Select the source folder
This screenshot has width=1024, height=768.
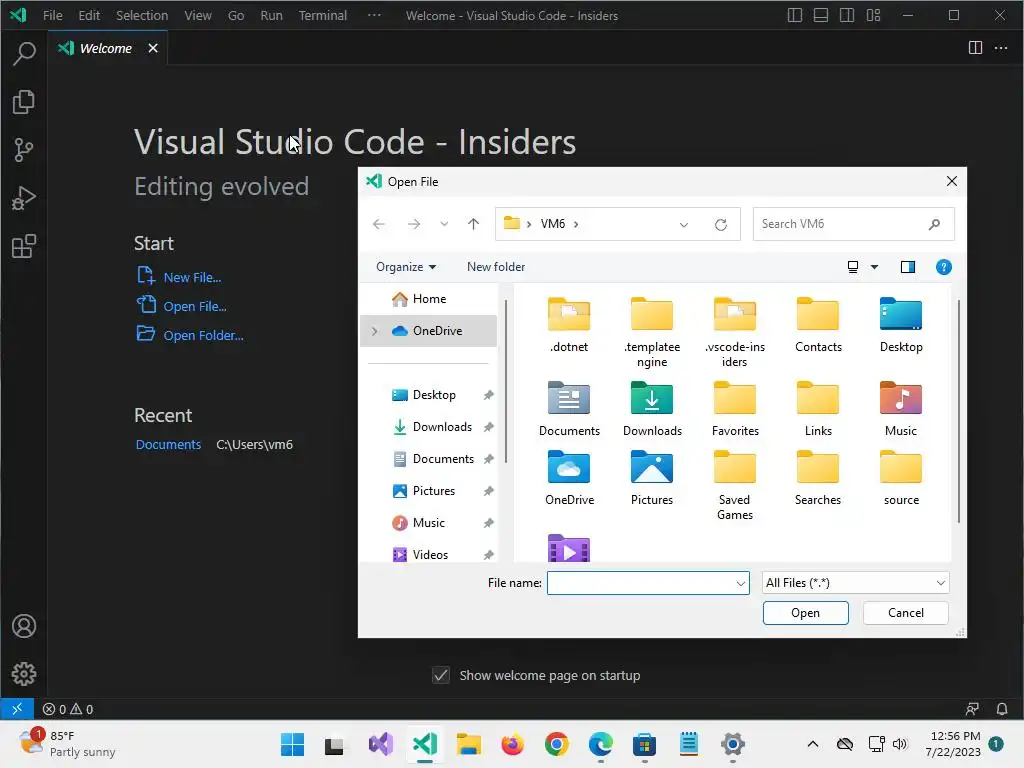[x=901, y=478]
